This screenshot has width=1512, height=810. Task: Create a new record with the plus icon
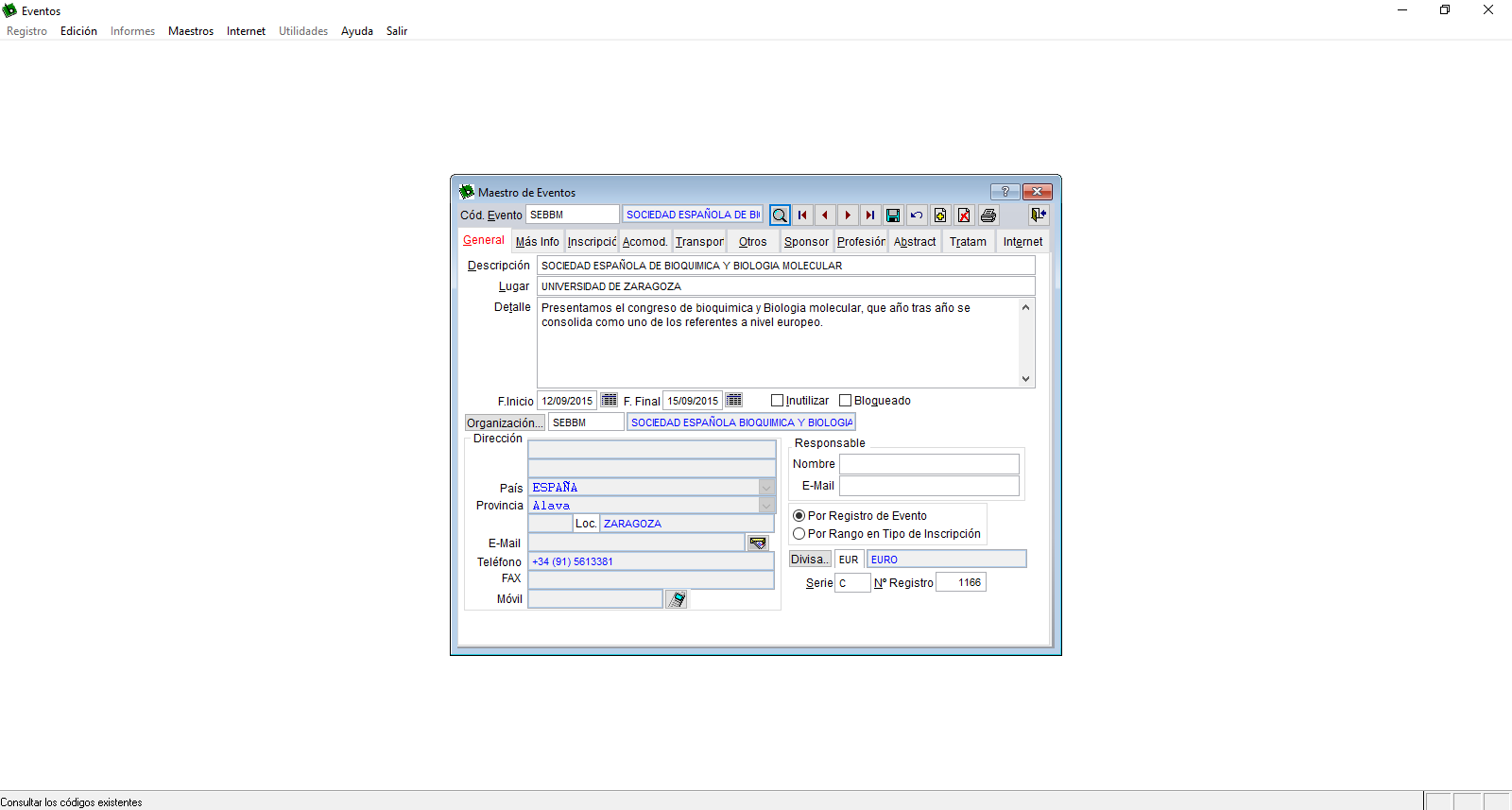[940, 215]
